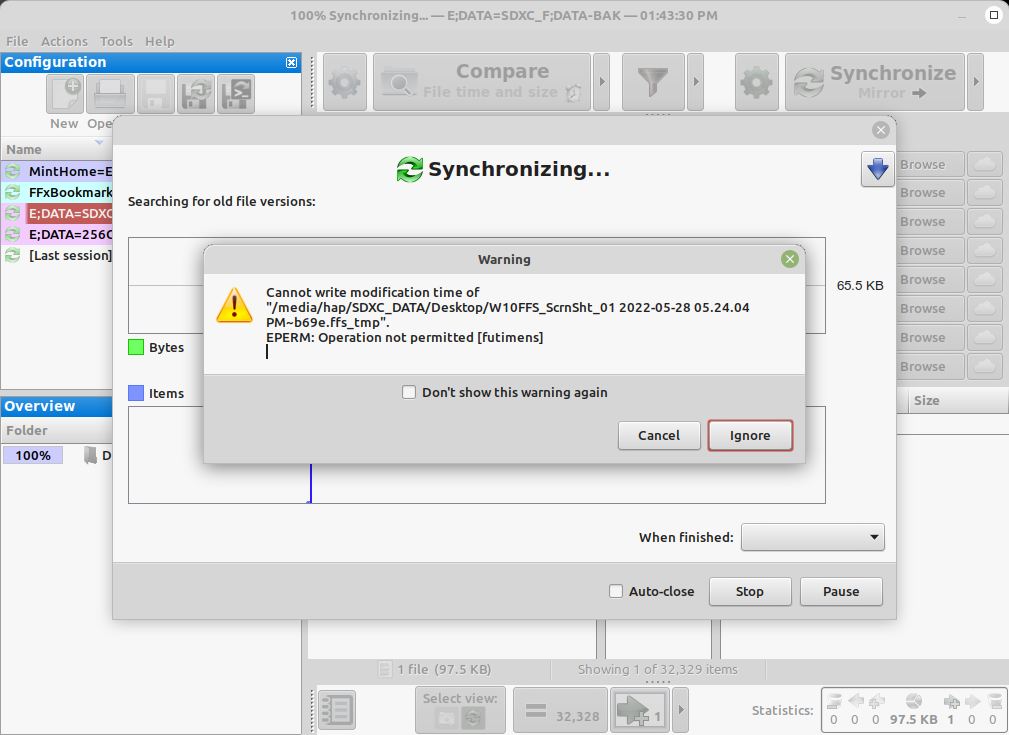This screenshot has height=735, width=1009.
Task: Click the Folder column header in Overview
Action: [57, 431]
